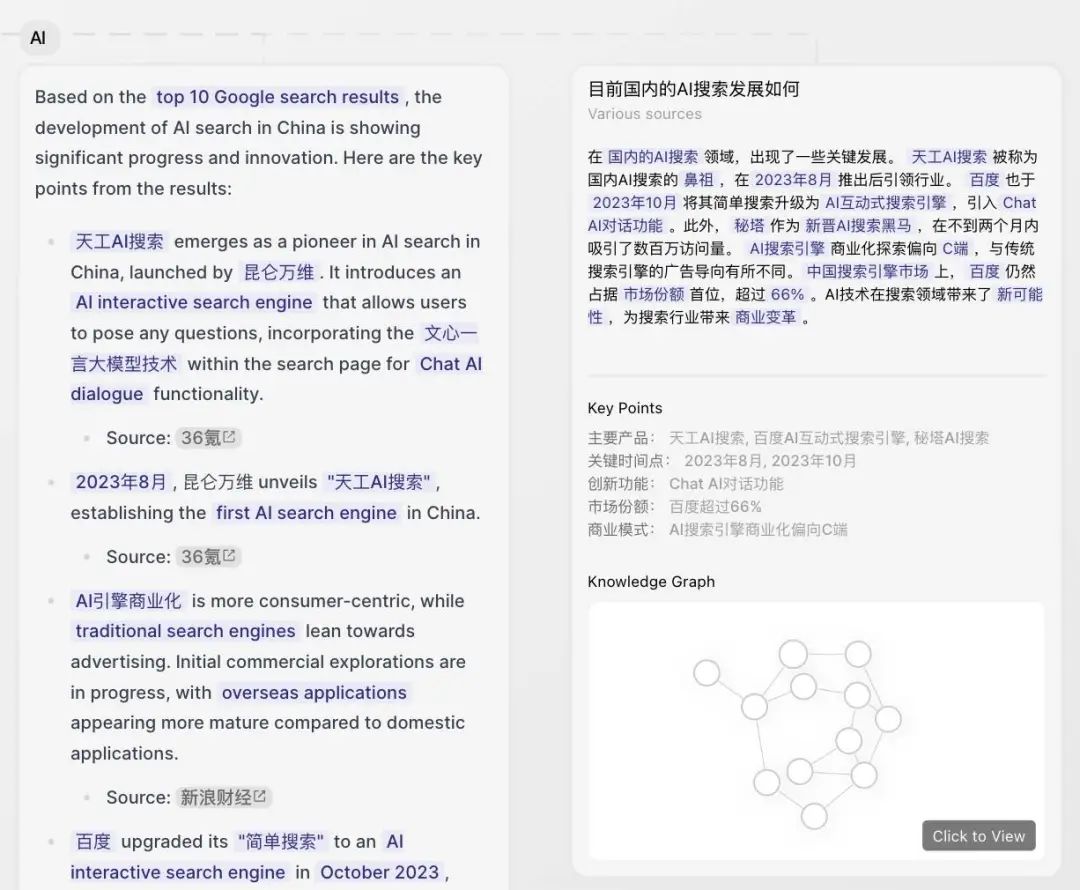The width and height of the screenshot is (1080, 890).
Task: Click the highlighted term 文心一言大模型技术
Action: (x=274, y=349)
